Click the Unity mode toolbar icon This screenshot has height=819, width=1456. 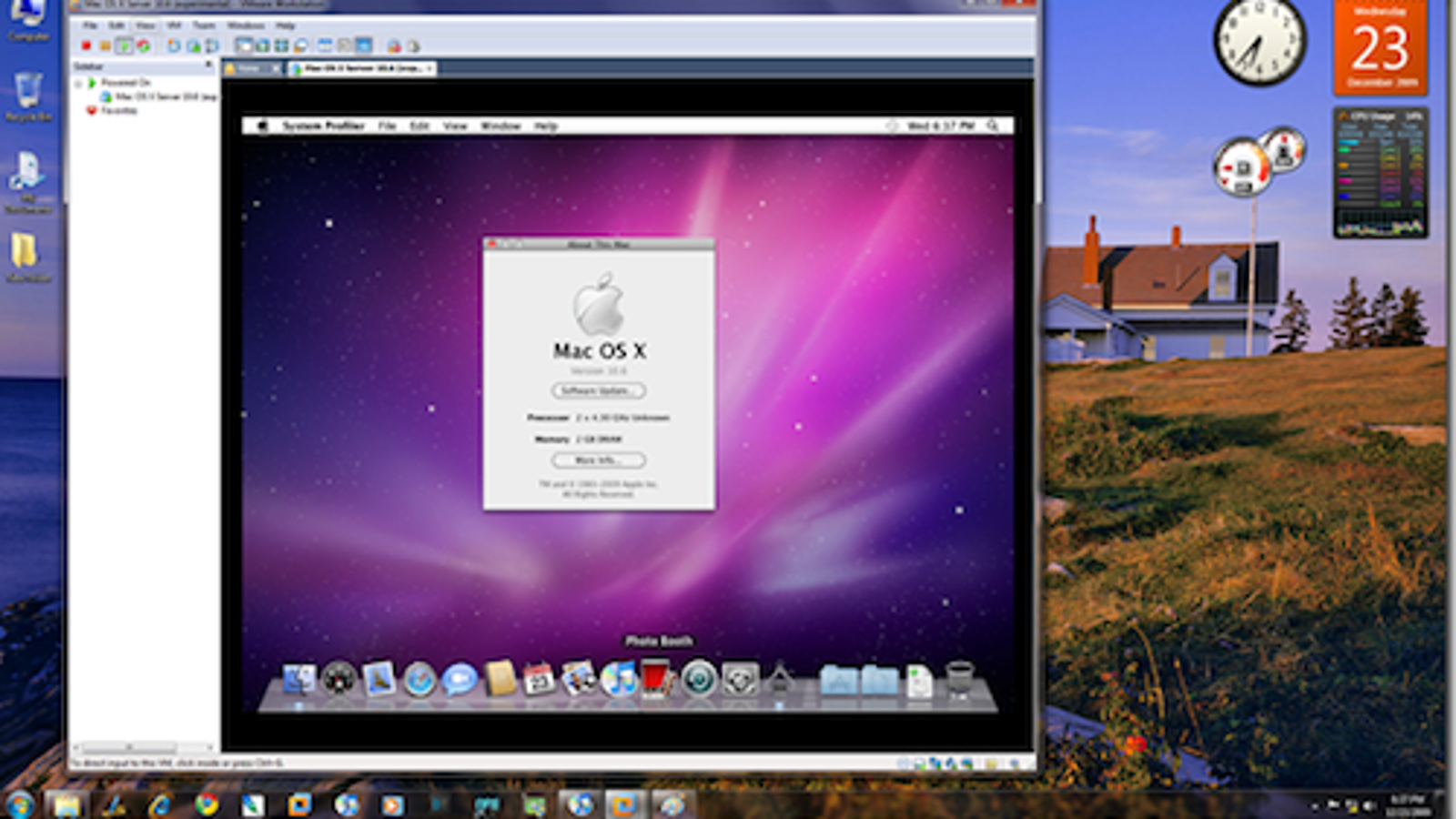point(300,45)
